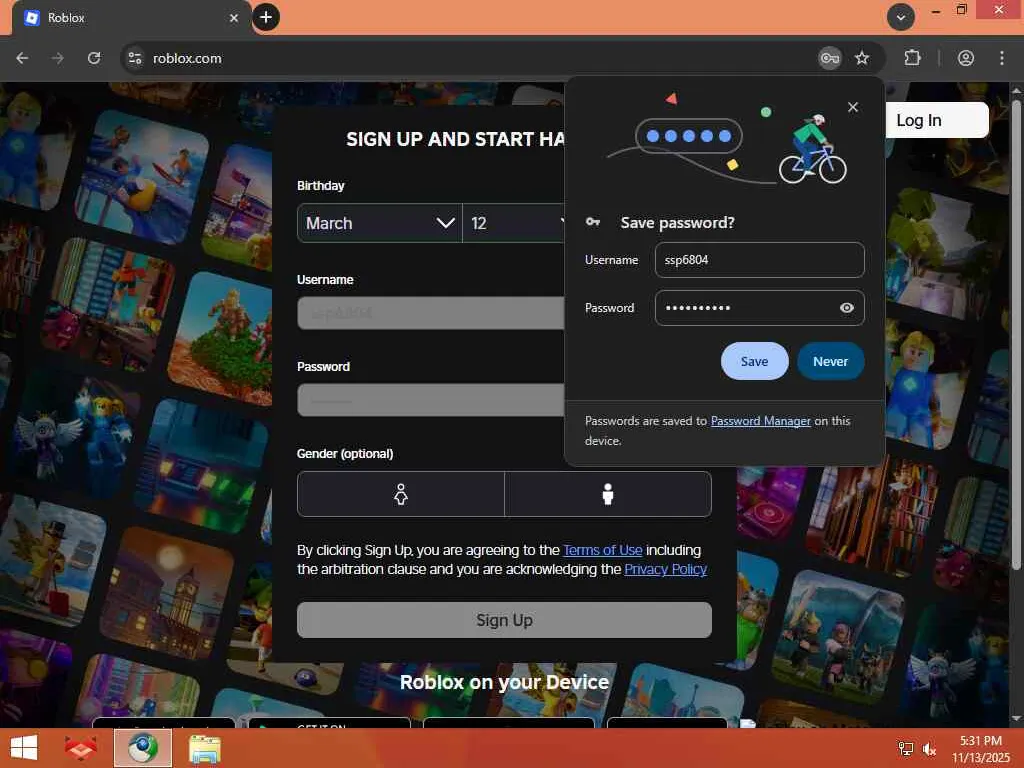Open a new tab with plus button

click(x=266, y=18)
